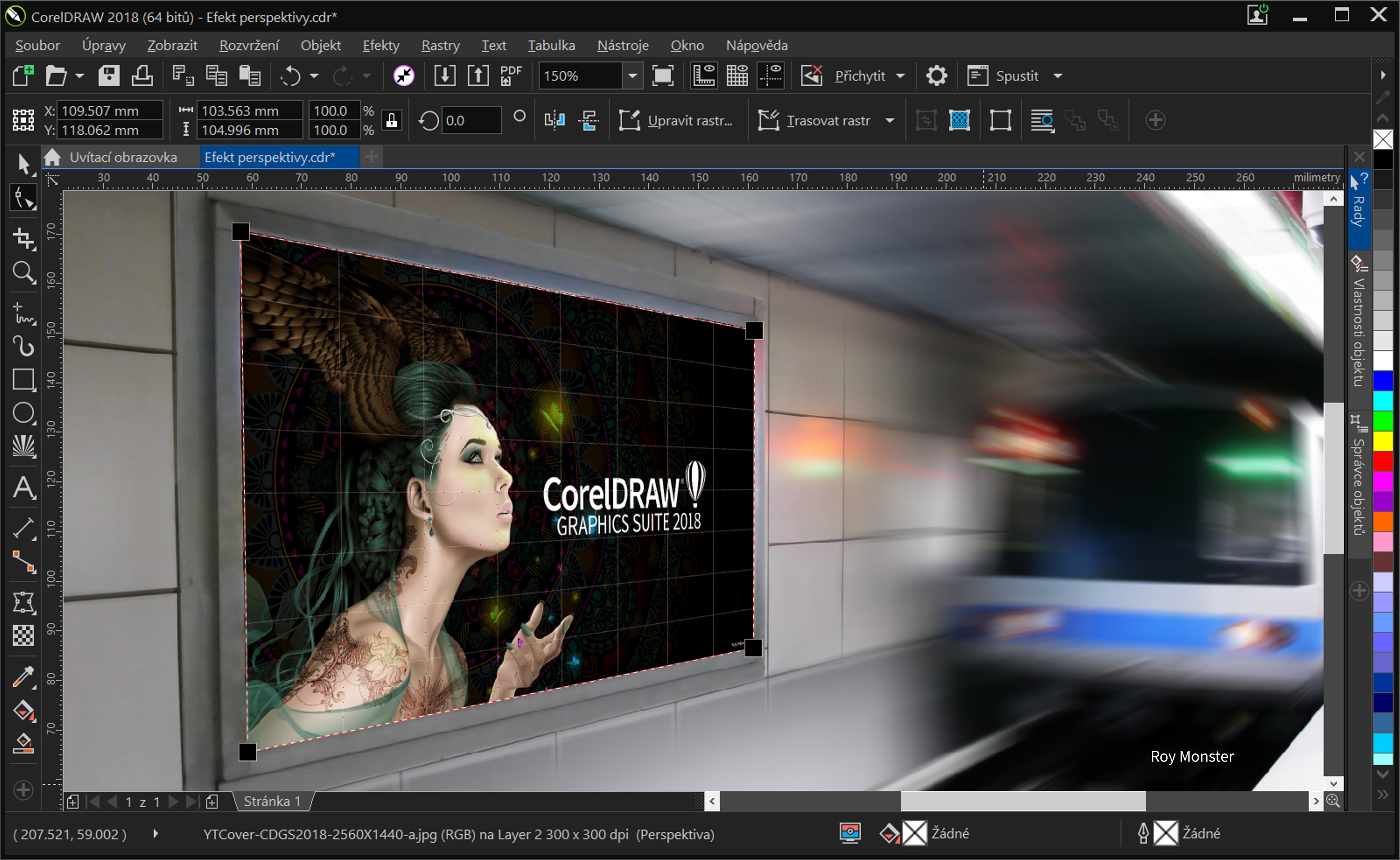Click Upravit rastr button
The width and height of the screenshot is (1400, 860).
(676, 120)
